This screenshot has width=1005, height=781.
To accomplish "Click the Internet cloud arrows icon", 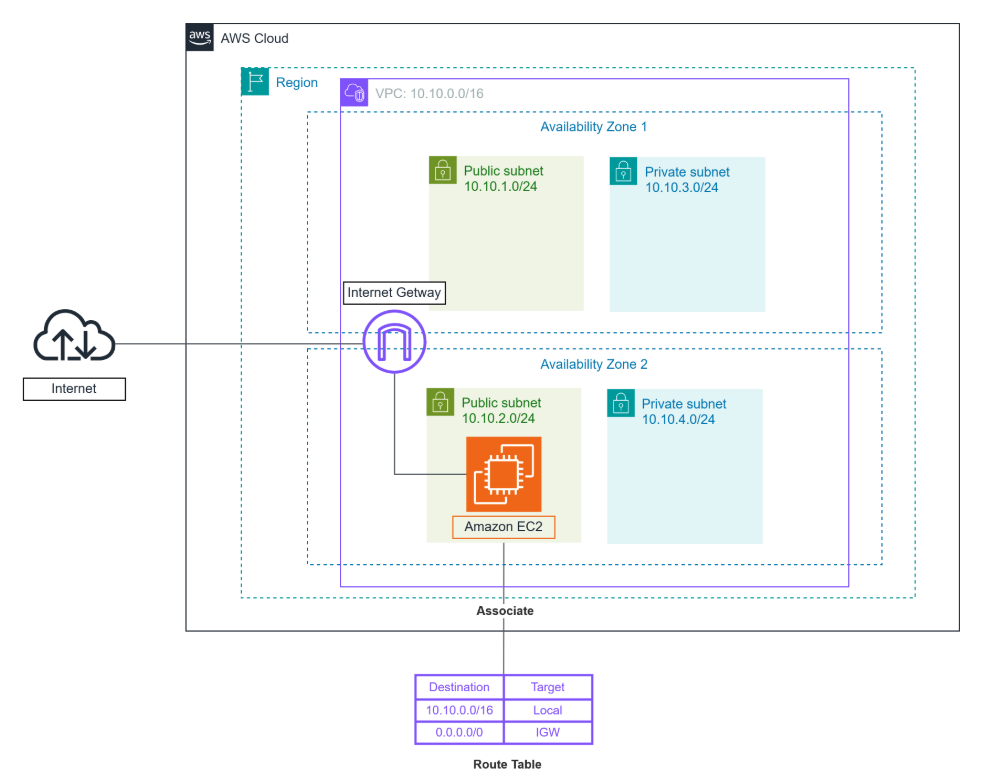I will (x=74, y=336).
